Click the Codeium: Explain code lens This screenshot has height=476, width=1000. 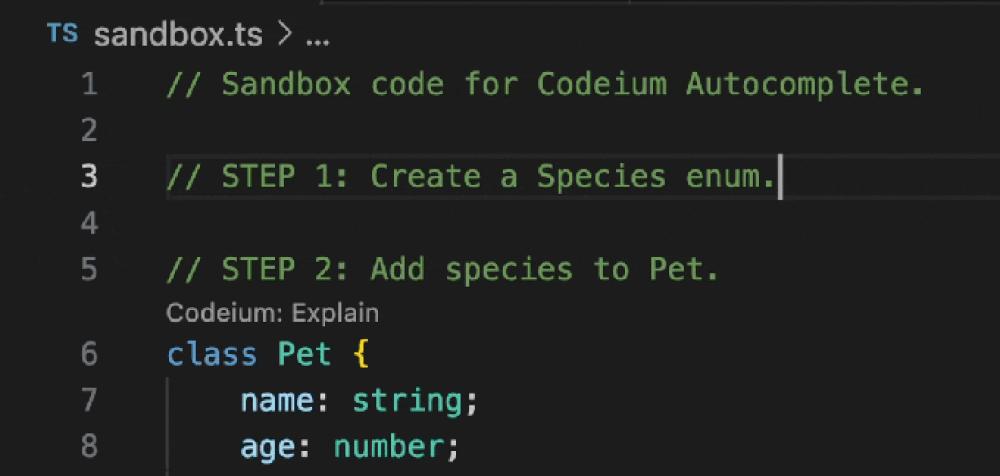pyautogui.click(x=272, y=313)
